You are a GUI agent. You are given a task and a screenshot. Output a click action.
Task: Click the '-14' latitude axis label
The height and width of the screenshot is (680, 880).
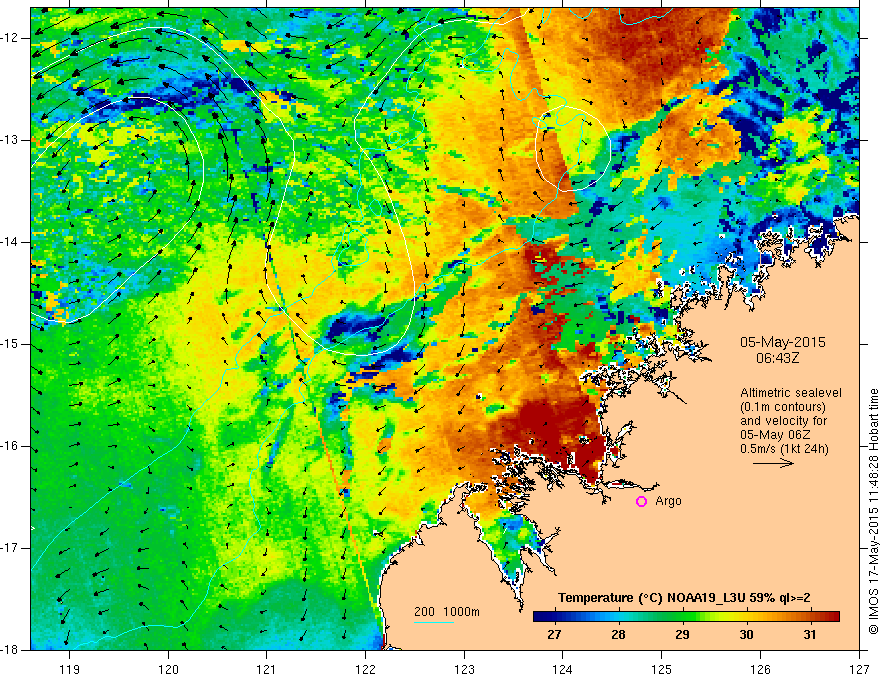pos(11,242)
